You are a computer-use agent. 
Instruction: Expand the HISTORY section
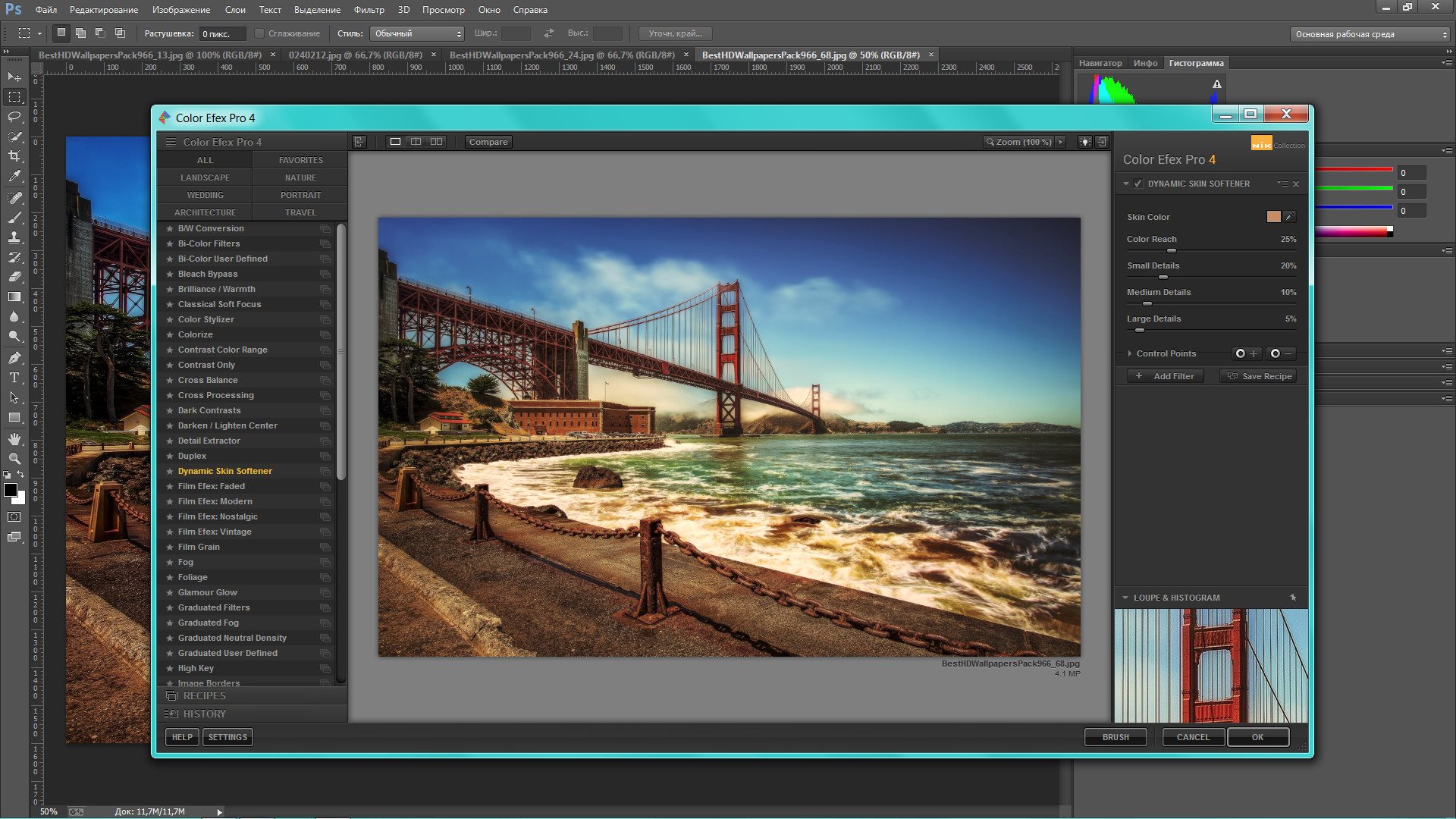(x=204, y=713)
